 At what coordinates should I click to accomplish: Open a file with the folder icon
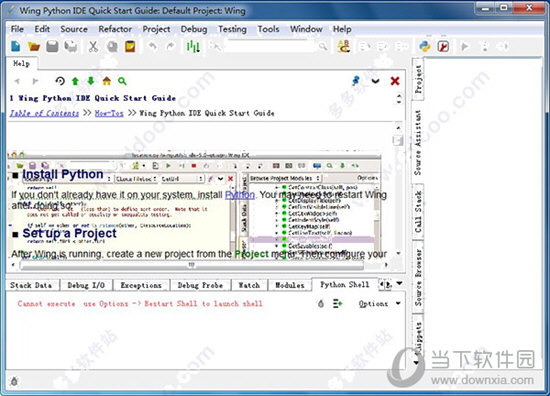(34, 46)
